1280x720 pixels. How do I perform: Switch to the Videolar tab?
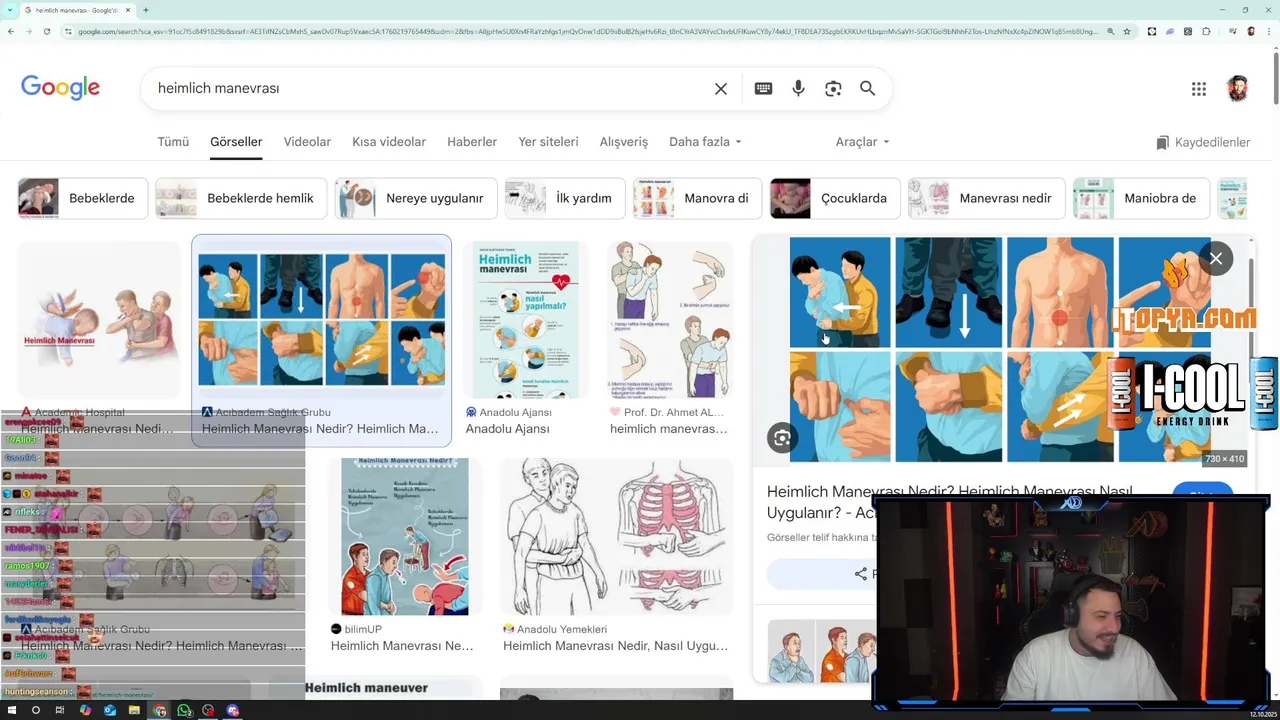click(307, 142)
